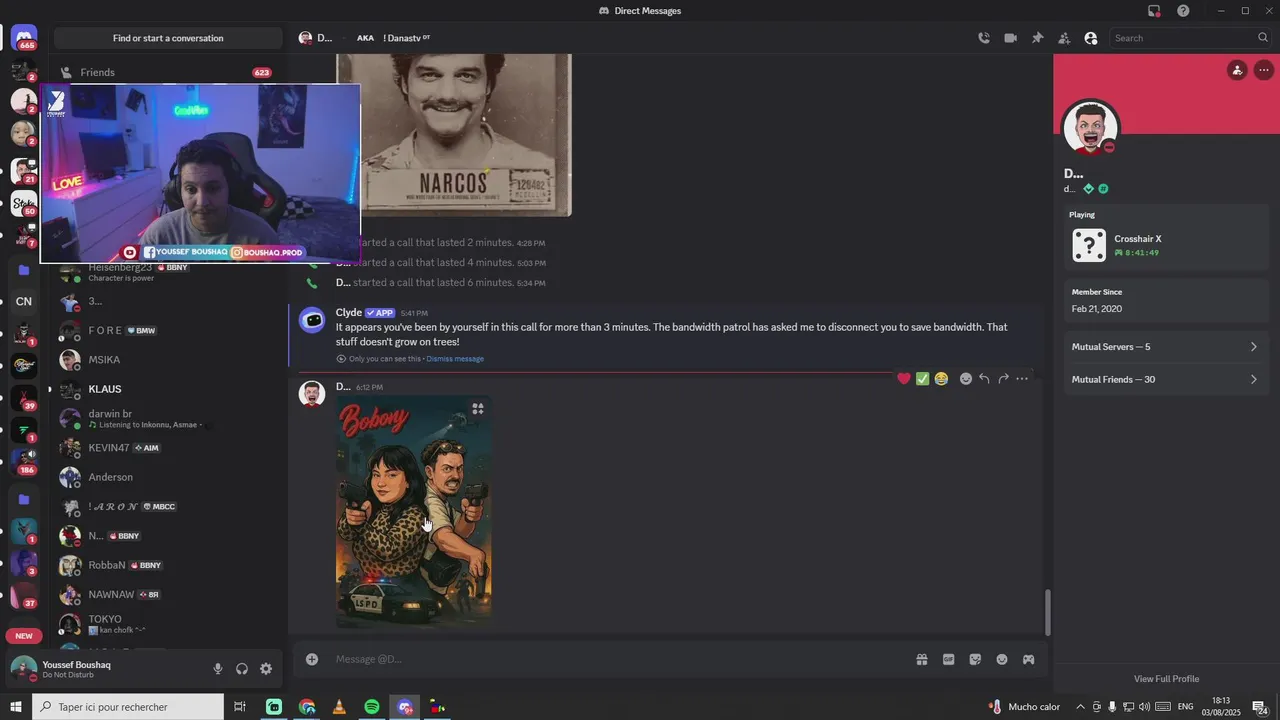This screenshot has height=720, width=1280.
Task: React with the red heart emoji
Action: click(x=904, y=379)
